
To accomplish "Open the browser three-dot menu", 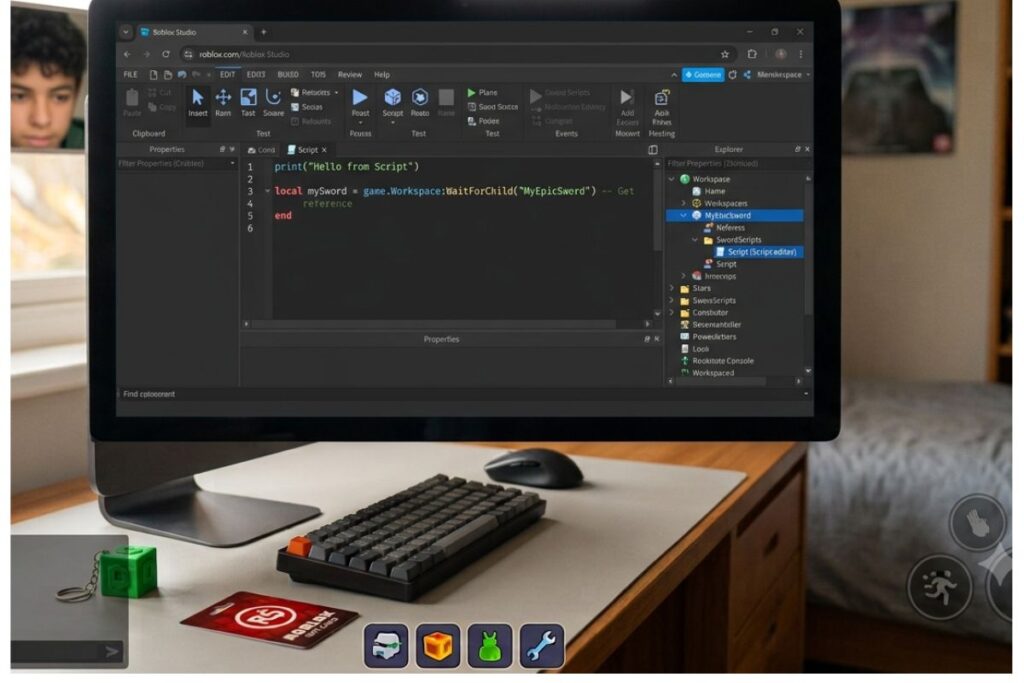I will [x=801, y=55].
